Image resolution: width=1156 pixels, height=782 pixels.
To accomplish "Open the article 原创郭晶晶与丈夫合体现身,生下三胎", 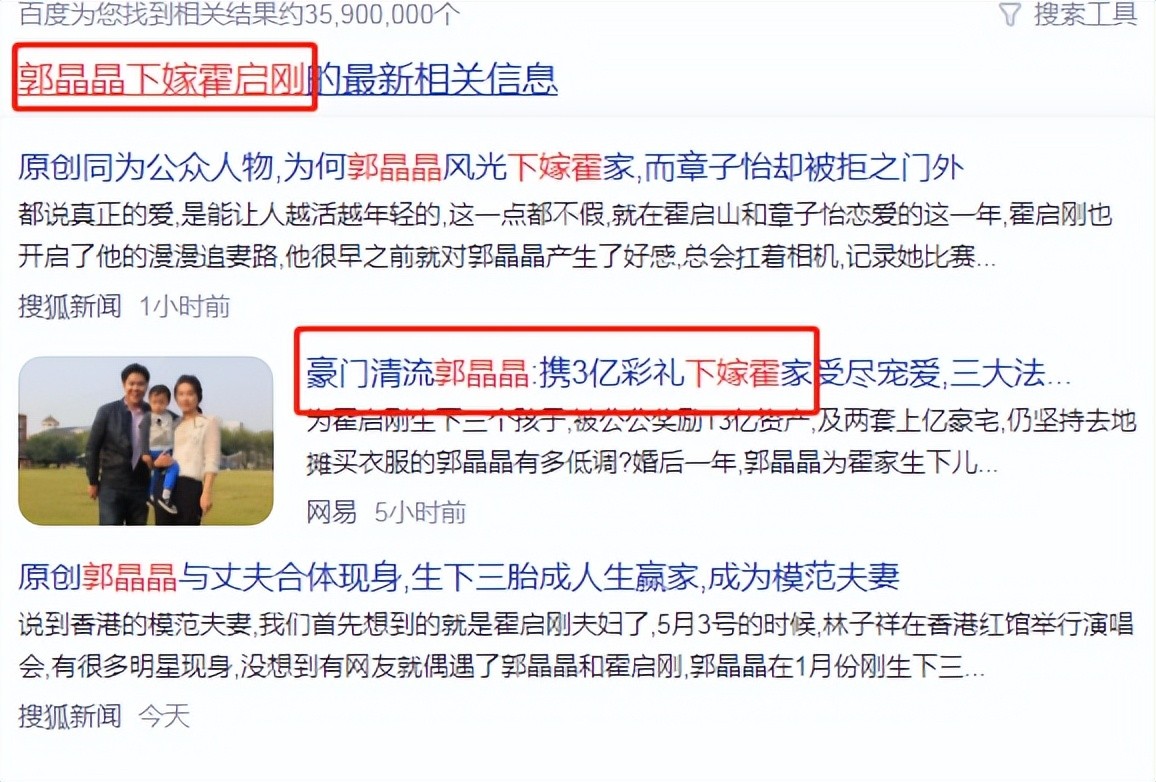I will pos(459,576).
